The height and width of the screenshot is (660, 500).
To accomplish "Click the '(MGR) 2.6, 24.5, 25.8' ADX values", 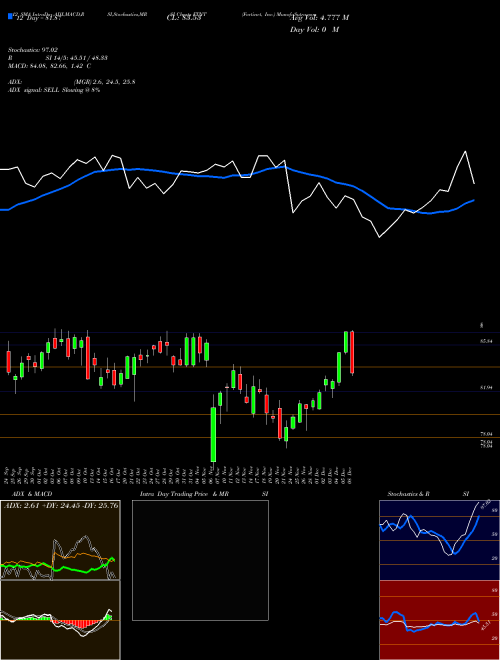I will pos(104,82).
